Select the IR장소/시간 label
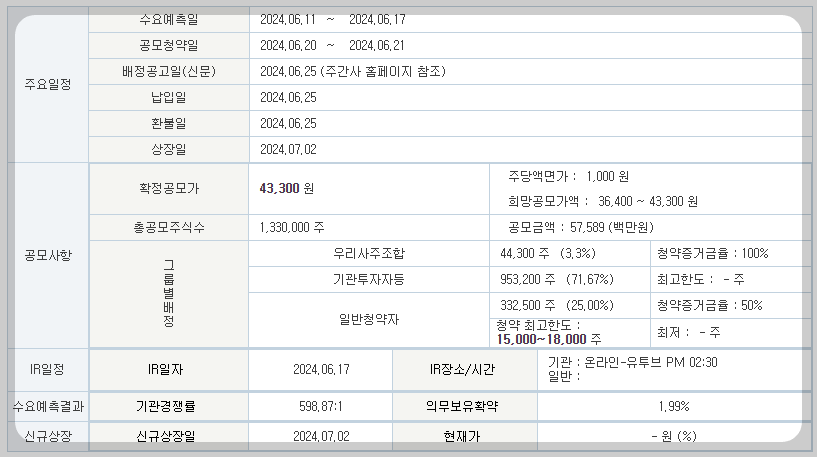This screenshot has width=817, height=457. point(462,369)
